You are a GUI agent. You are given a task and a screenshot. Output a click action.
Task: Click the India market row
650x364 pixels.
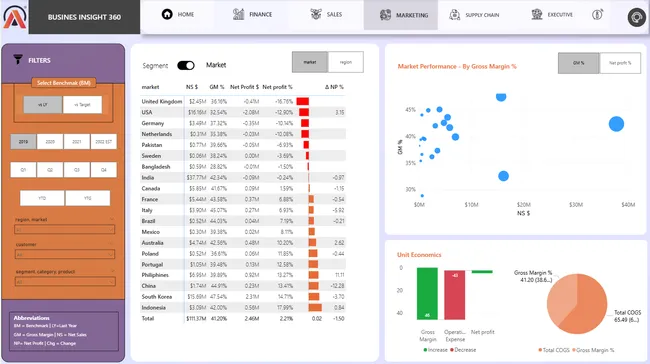(x=243, y=177)
